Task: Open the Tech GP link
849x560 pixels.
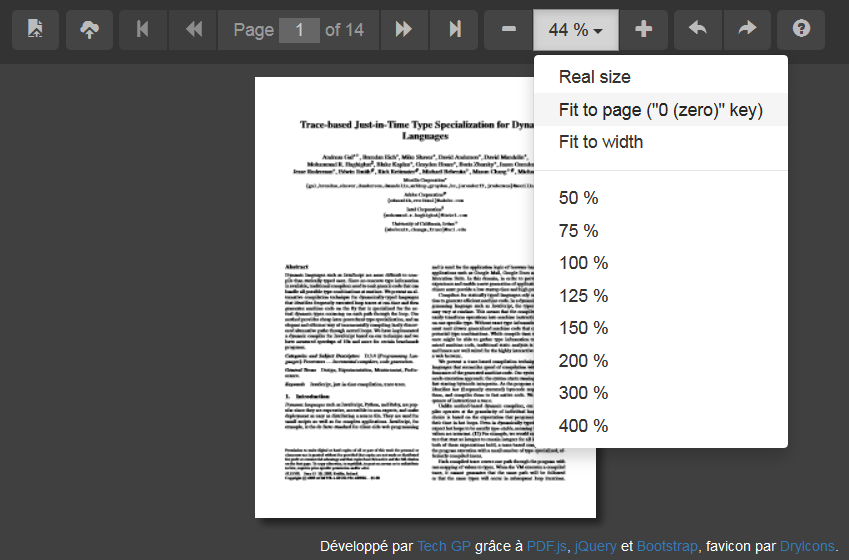Action: [443, 546]
